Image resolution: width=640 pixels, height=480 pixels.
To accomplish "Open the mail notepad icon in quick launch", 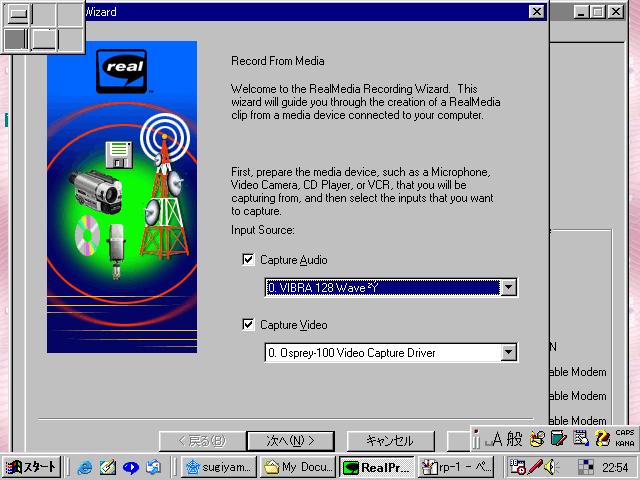I will [x=108, y=467].
